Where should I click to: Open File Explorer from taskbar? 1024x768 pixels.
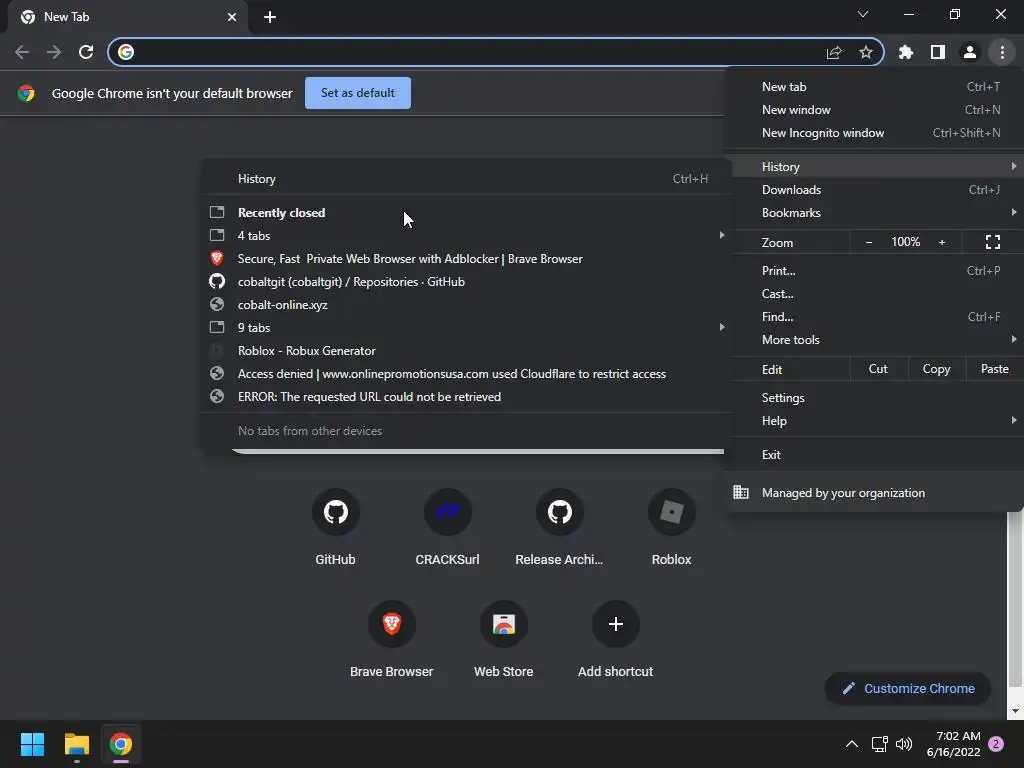tap(76, 744)
